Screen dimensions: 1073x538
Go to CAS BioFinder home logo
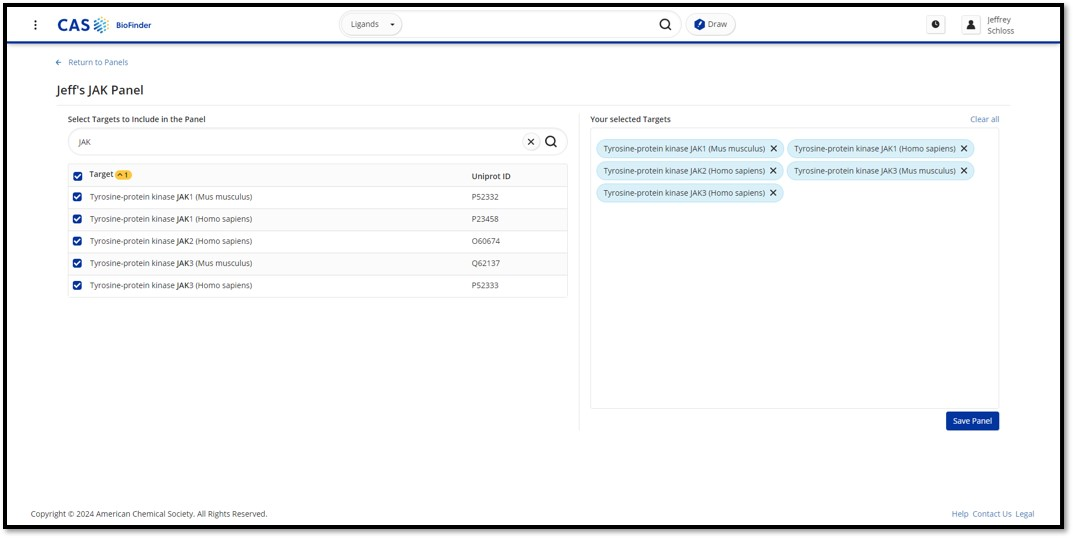[x=105, y=25]
